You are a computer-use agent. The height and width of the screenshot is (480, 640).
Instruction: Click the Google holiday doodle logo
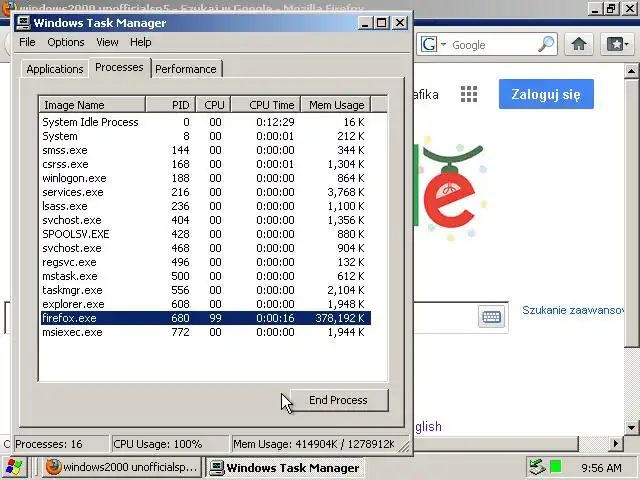tap(450, 190)
